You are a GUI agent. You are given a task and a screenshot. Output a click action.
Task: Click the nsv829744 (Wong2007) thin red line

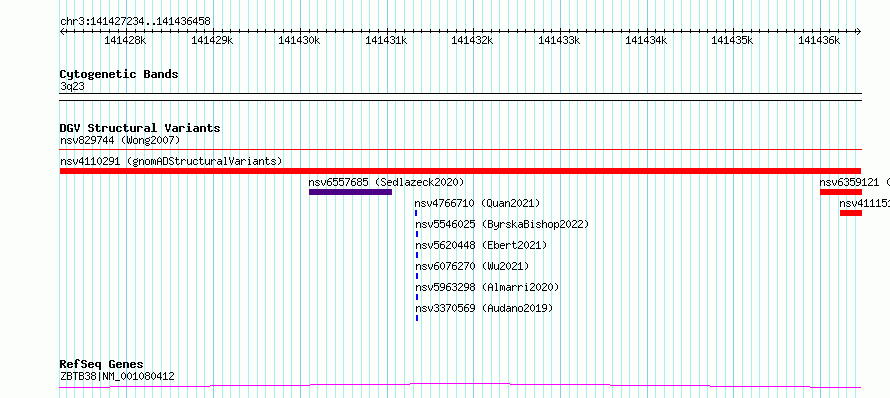pos(460,150)
